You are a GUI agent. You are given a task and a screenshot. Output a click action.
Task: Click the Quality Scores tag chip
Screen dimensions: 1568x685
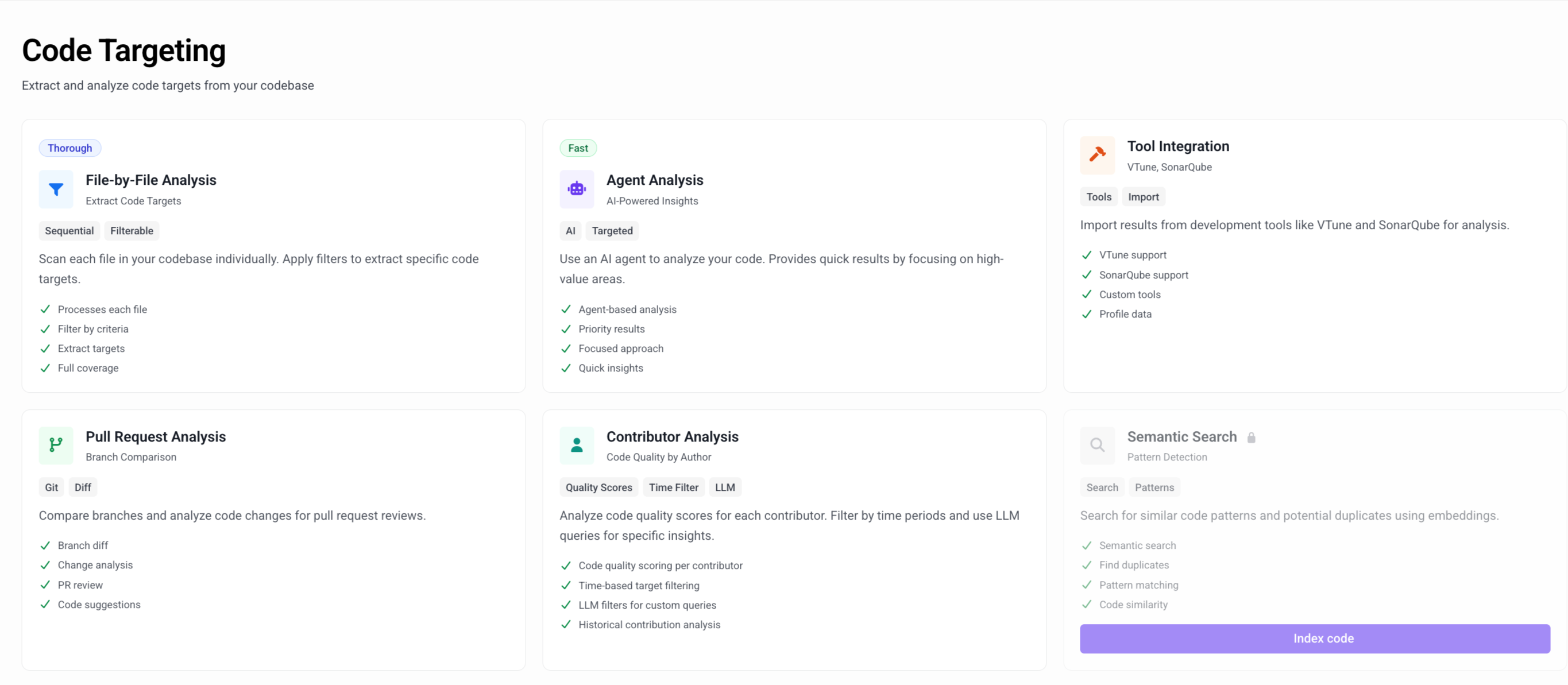coord(598,487)
